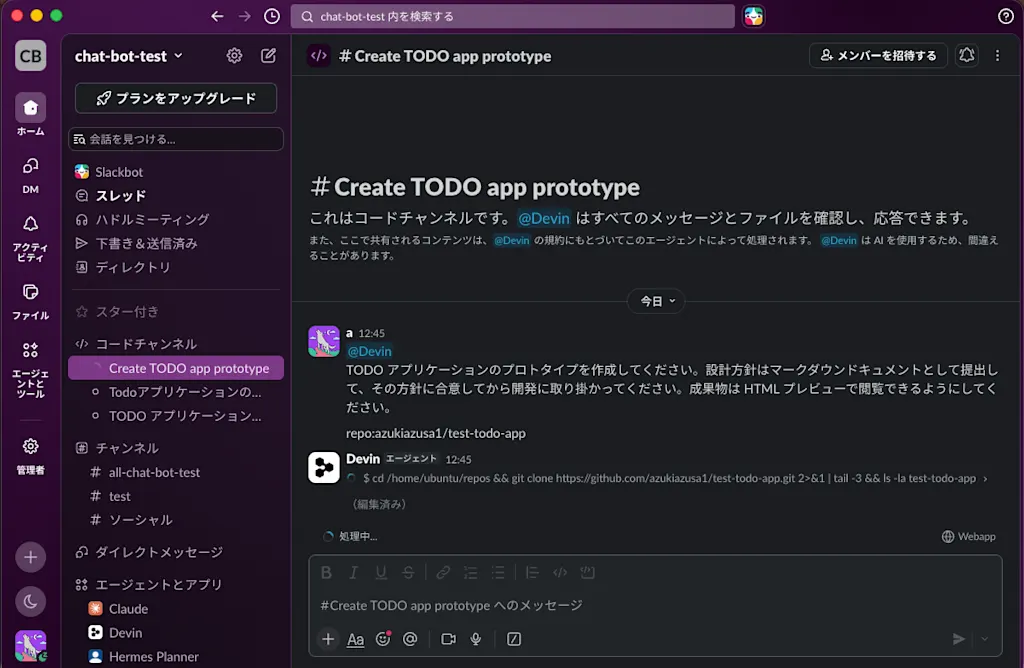Click プランをアップグレード button
Viewport: 1024px width, 668px height.
coord(176,98)
